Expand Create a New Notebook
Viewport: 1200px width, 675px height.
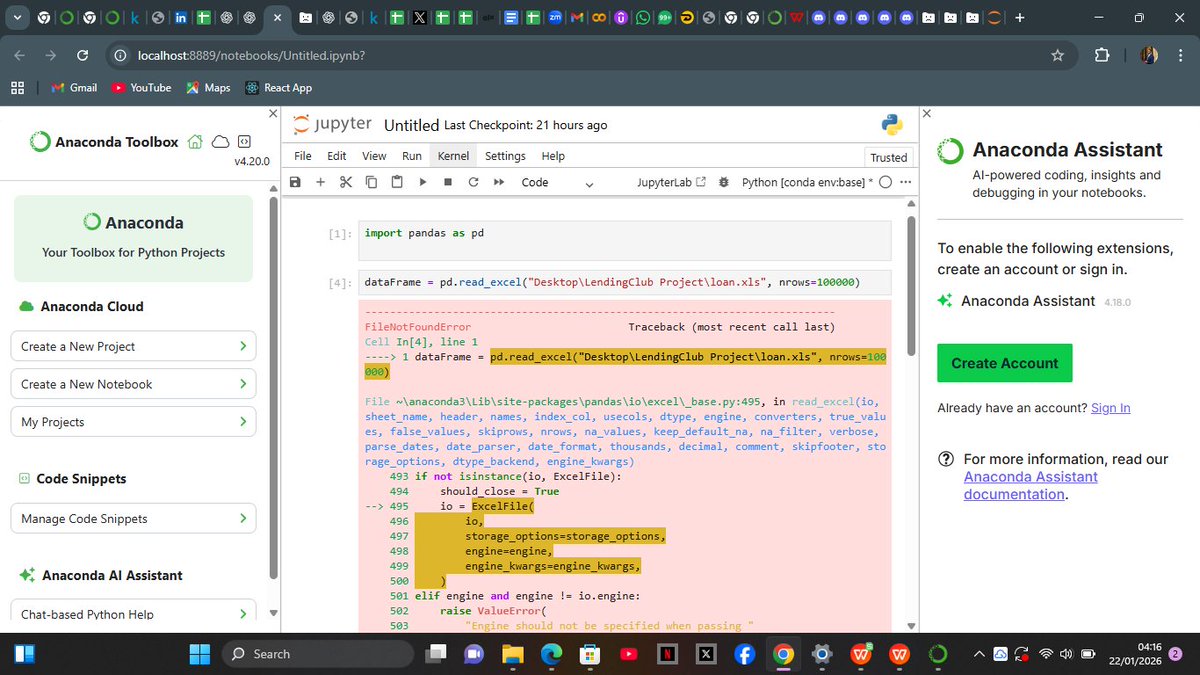pyautogui.click(x=133, y=384)
